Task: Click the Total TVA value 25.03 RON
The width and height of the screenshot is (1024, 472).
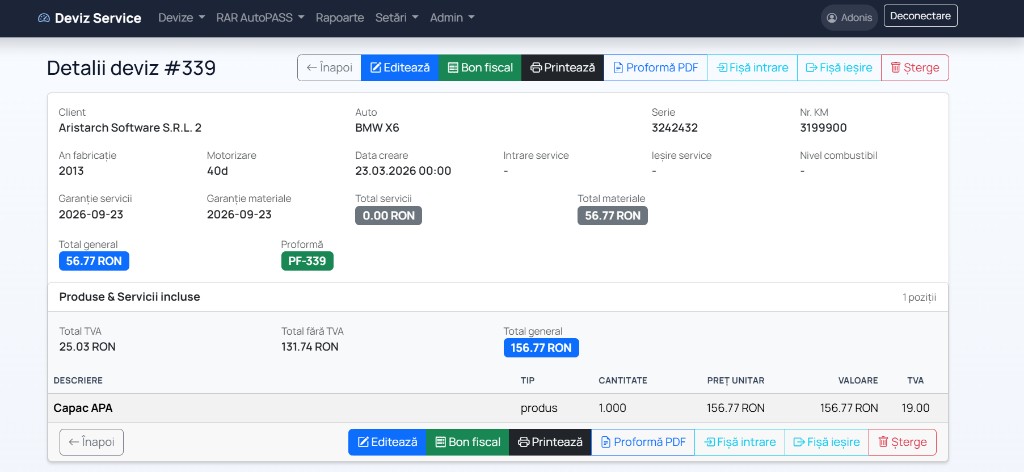Action: pos(88,347)
